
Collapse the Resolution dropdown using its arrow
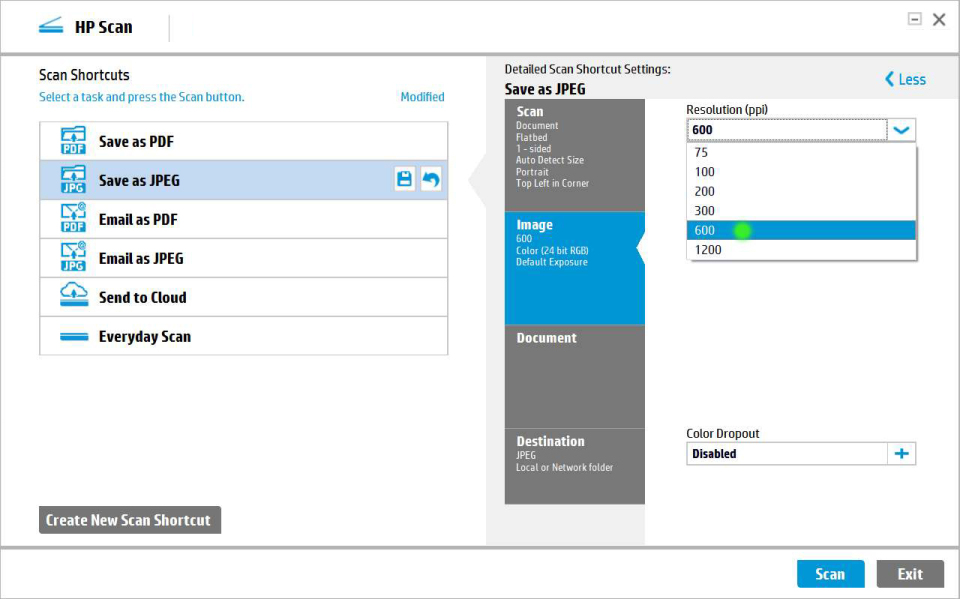coord(901,130)
